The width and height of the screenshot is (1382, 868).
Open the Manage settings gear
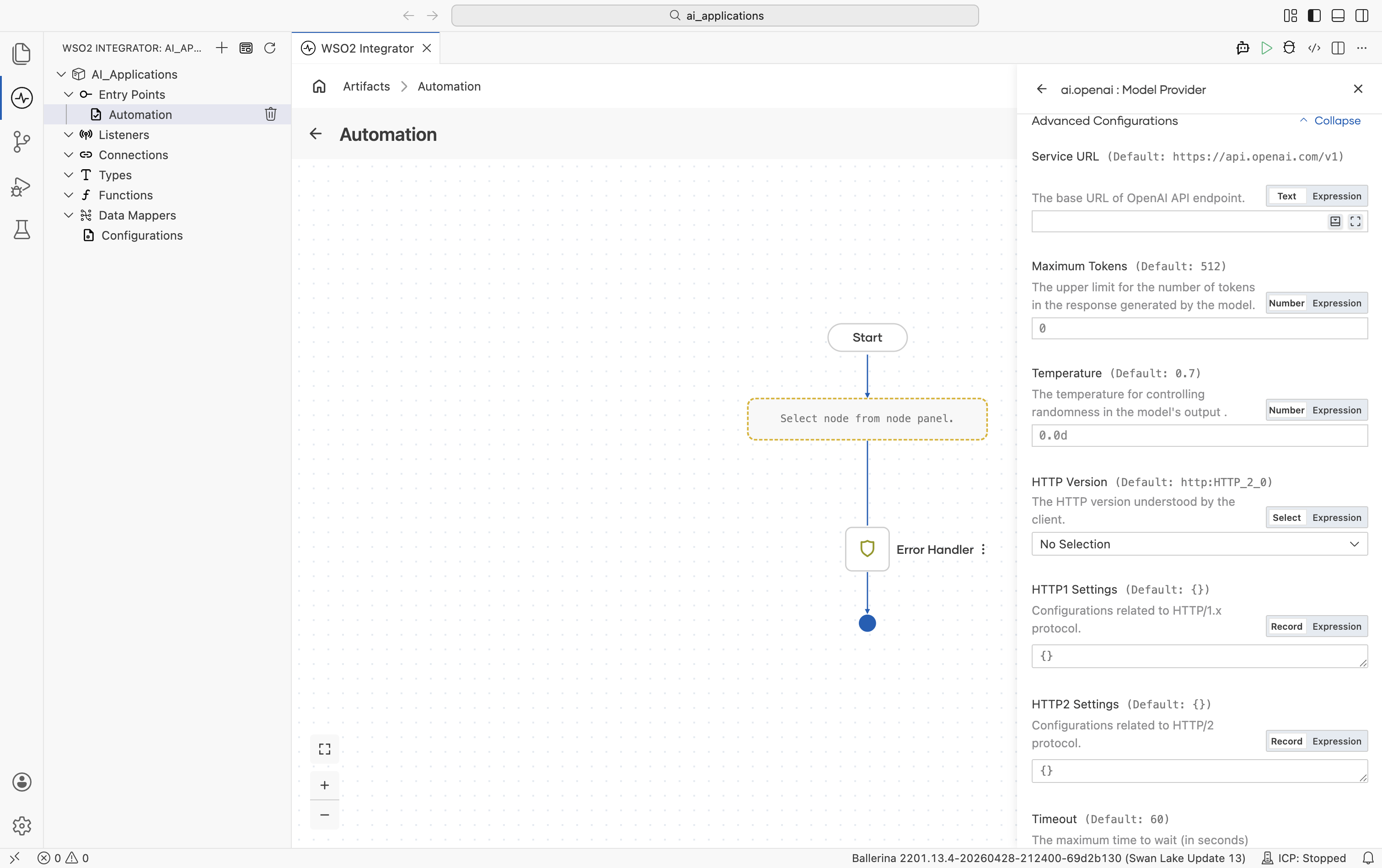pyautogui.click(x=22, y=825)
